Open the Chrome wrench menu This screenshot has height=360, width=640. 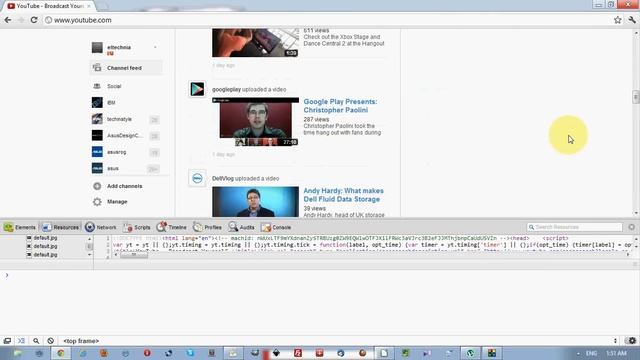(x=632, y=20)
